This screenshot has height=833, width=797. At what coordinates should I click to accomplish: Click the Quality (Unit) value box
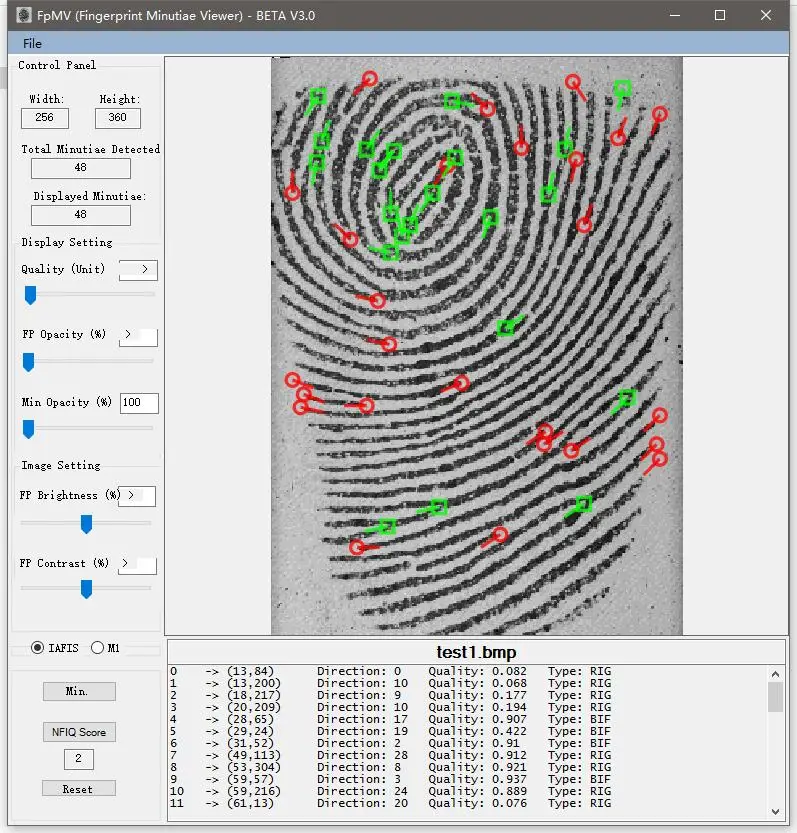(x=138, y=270)
